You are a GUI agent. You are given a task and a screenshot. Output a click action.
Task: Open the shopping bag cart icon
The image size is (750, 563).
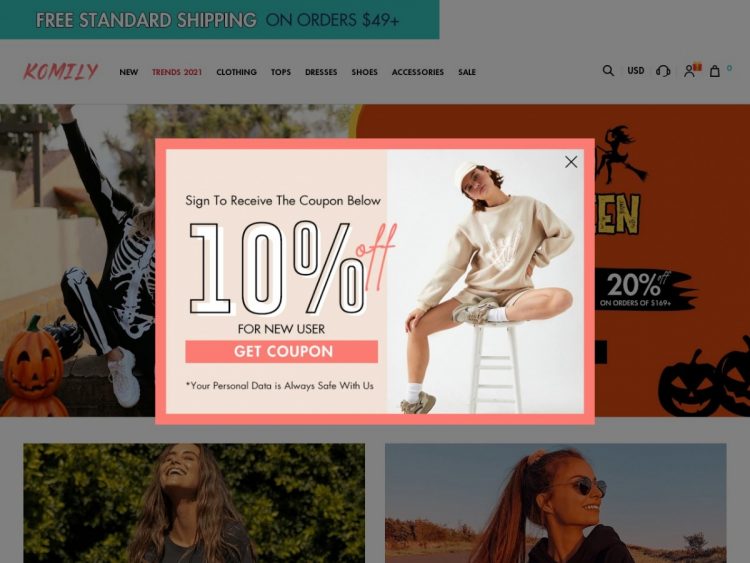click(x=715, y=71)
